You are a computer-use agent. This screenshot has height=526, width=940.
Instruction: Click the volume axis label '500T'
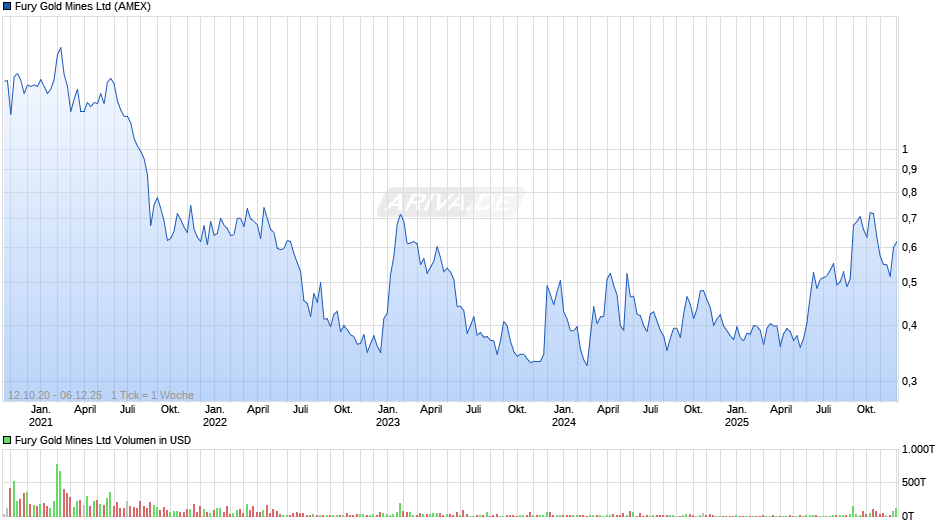[914, 482]
